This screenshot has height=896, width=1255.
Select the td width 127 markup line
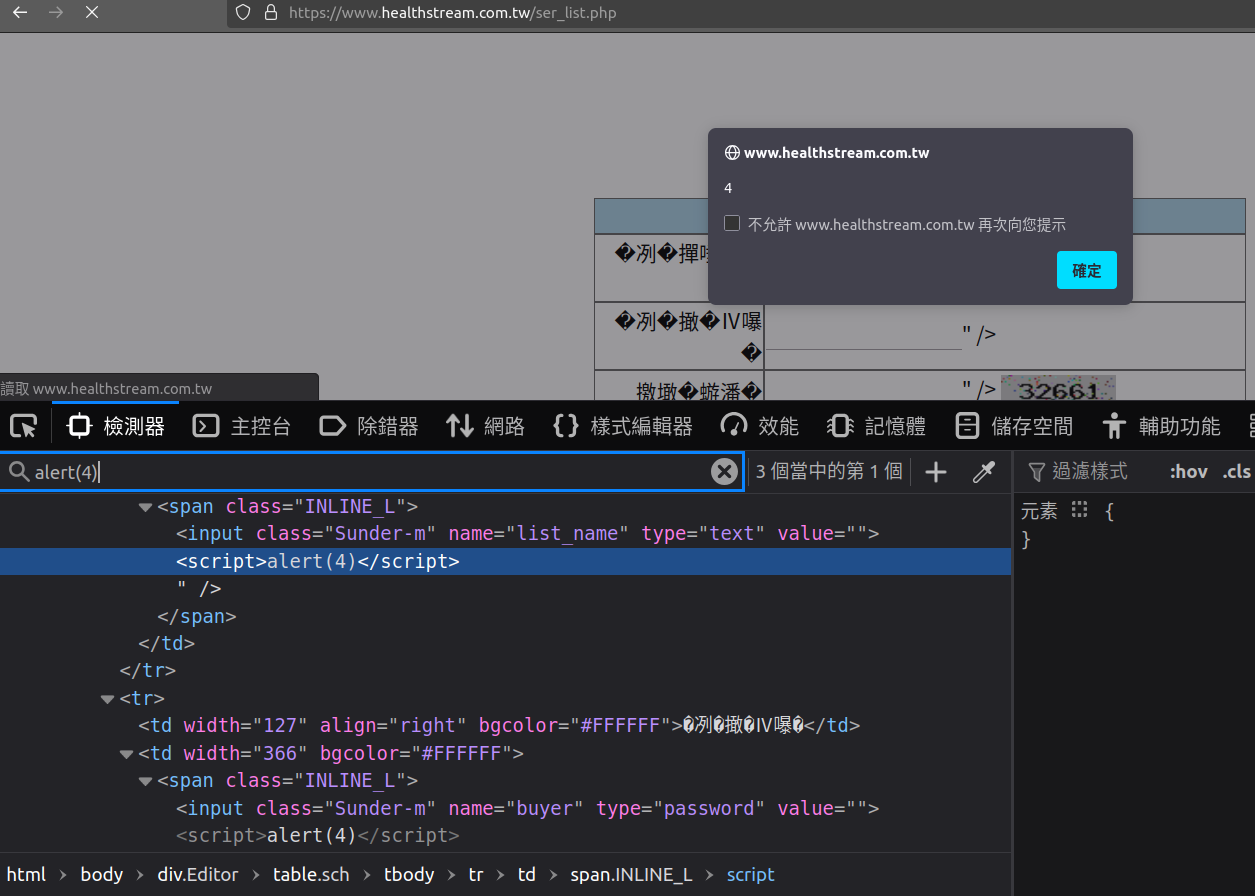click(499, 726)
